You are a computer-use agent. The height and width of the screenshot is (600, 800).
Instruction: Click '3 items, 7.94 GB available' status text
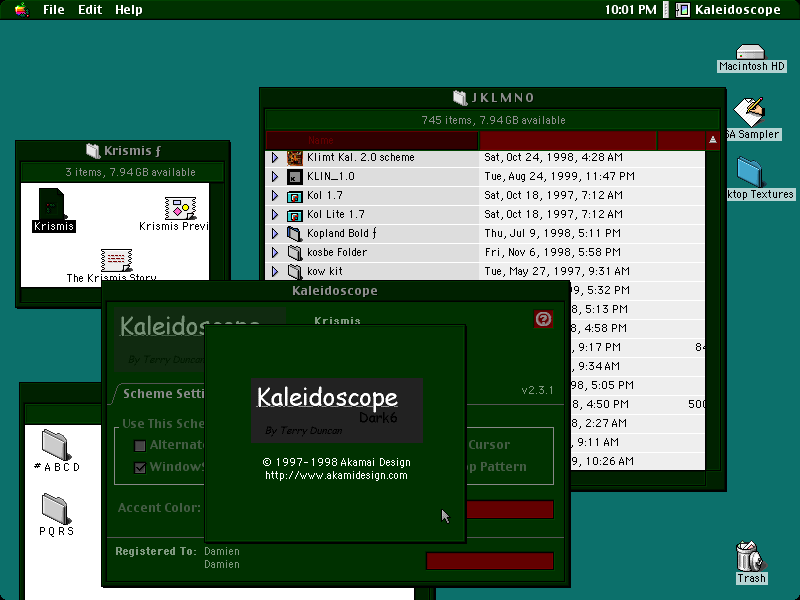pos(130,172)
